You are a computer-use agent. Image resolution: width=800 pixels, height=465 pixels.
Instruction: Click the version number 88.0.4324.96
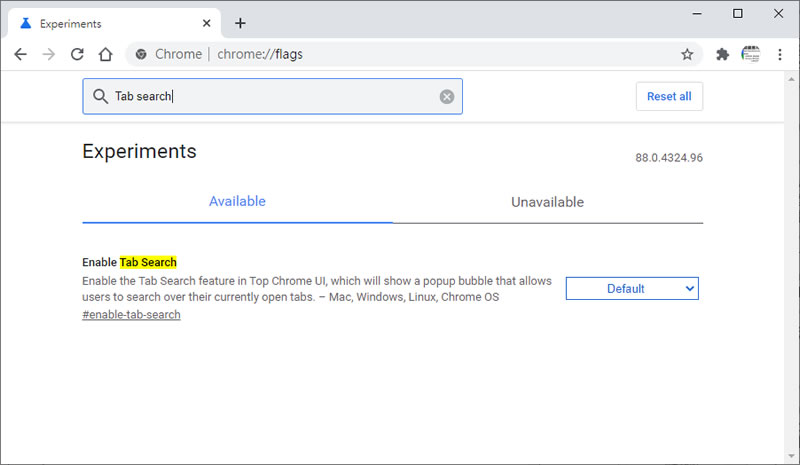point(669,158)
